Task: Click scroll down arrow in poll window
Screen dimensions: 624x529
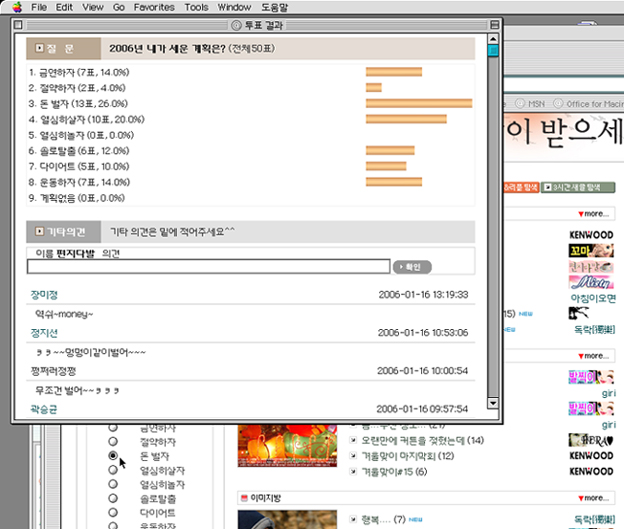Action: tap(492, 403)
